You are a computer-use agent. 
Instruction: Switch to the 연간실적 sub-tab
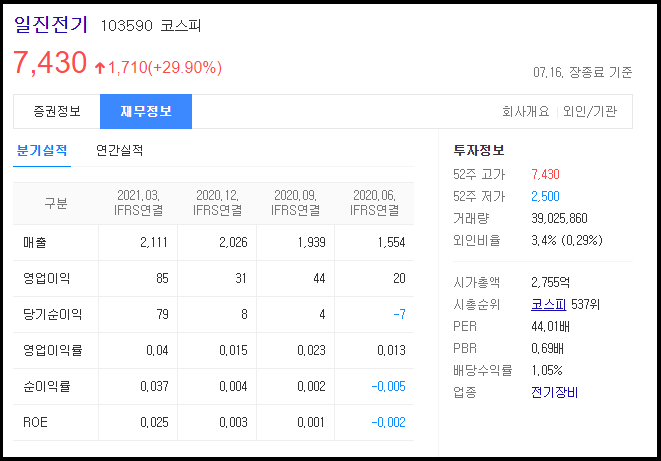pos(120,150)
